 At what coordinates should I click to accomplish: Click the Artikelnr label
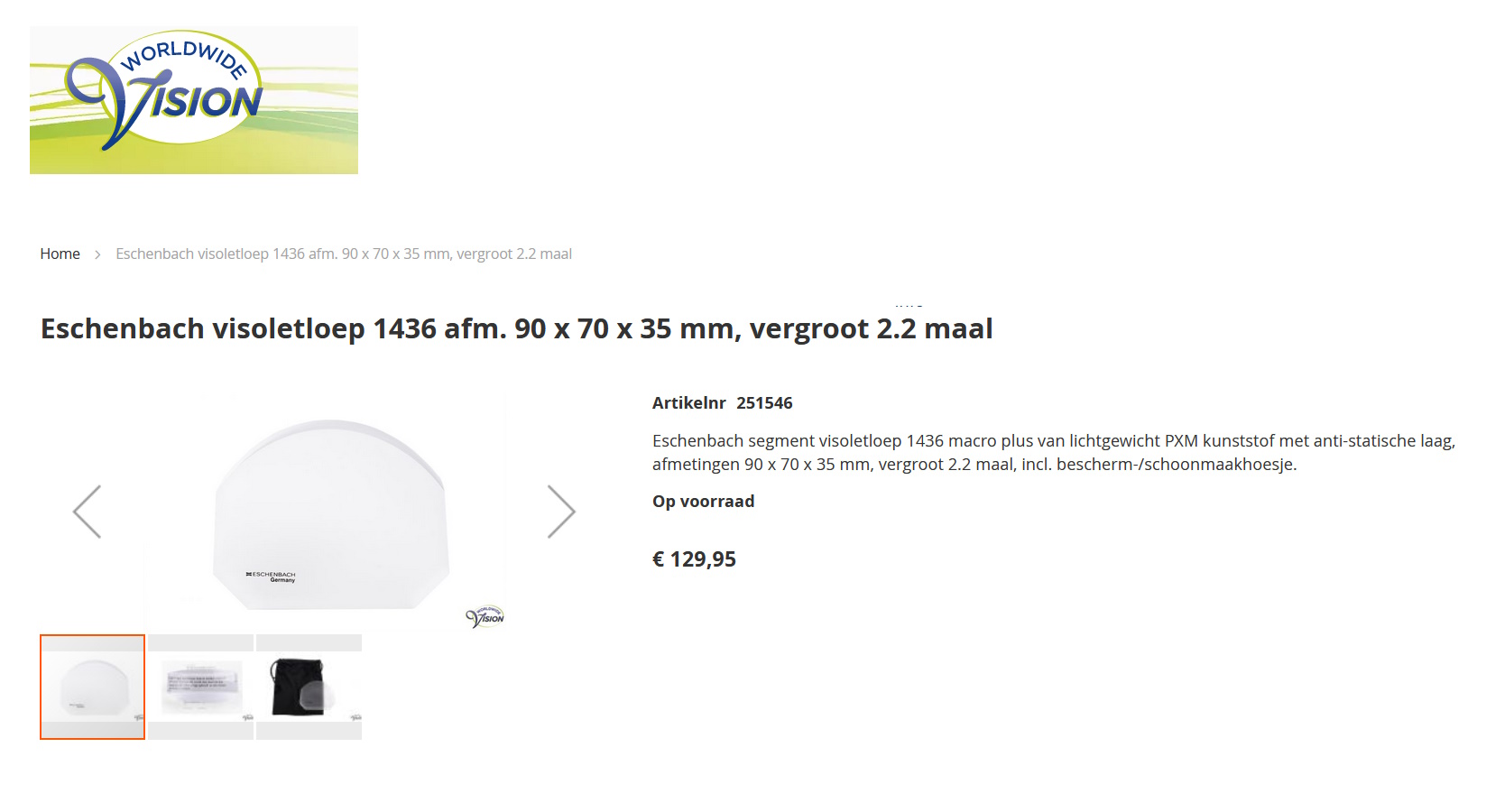coord(688,403)
